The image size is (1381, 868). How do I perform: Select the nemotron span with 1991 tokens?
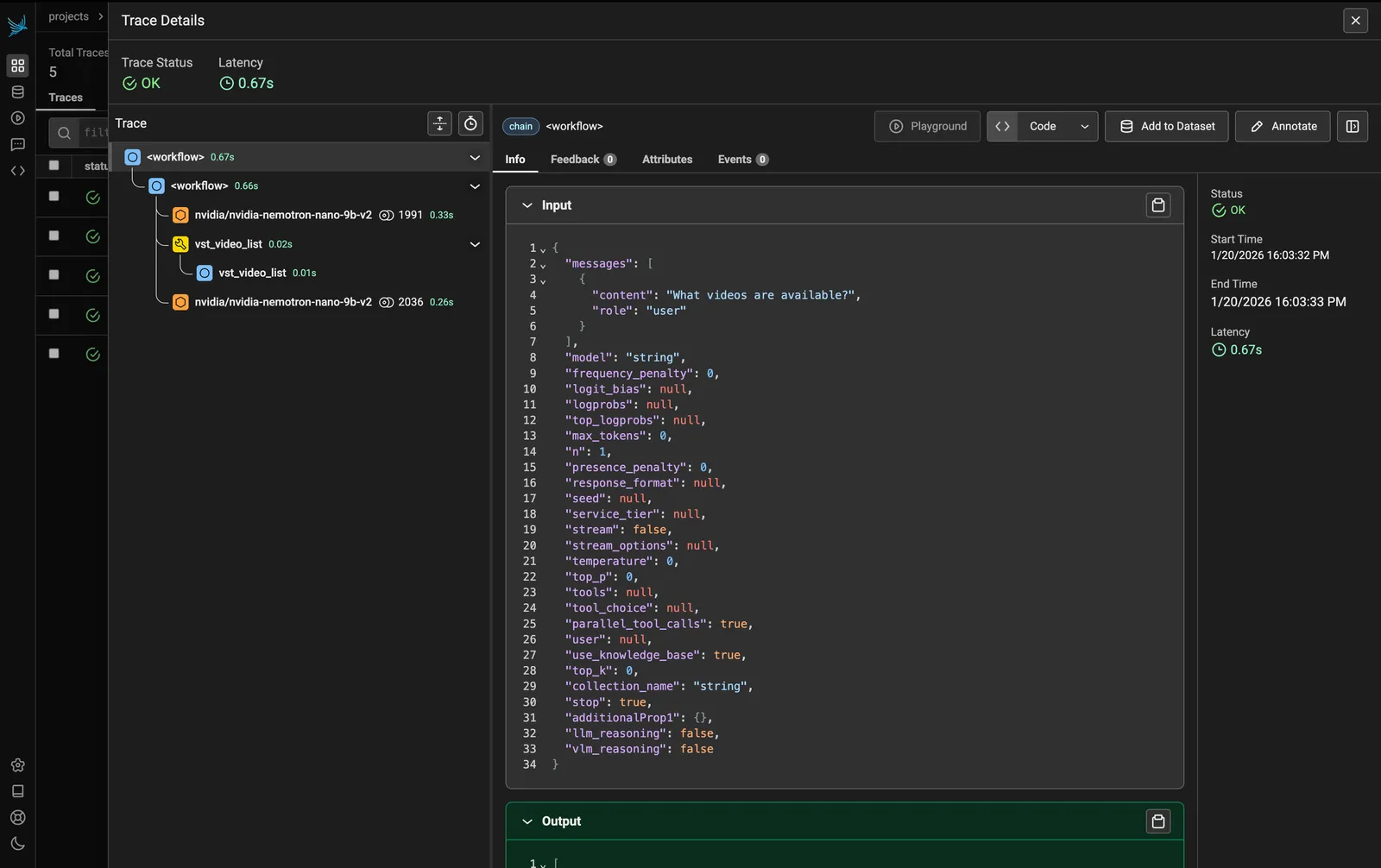click(300, 215)
